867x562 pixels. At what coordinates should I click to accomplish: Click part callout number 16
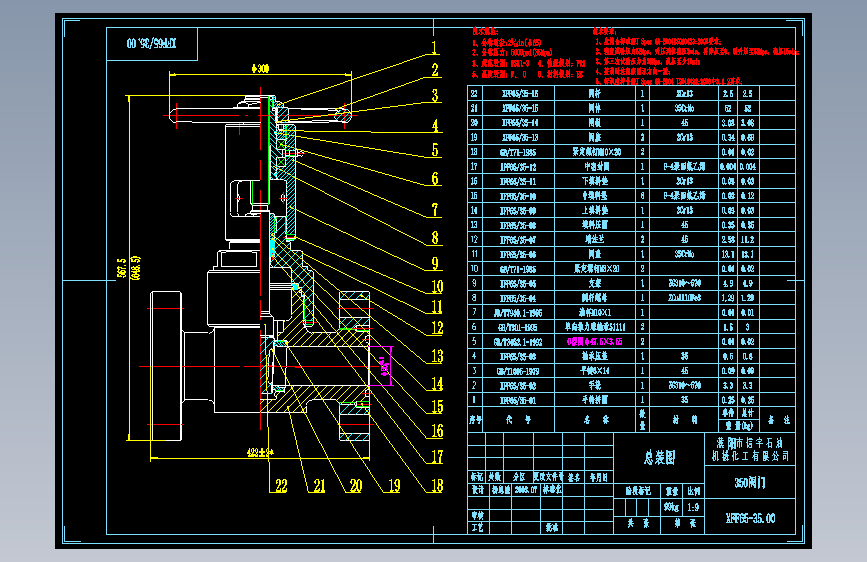pos(437,430)
